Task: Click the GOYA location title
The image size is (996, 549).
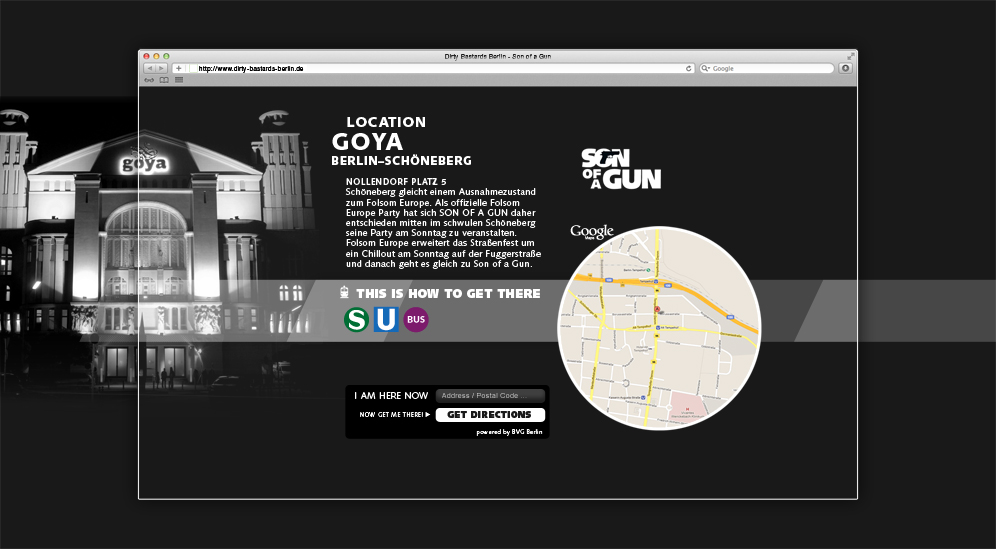Action: pyautogui.click(x=367, y=141)
